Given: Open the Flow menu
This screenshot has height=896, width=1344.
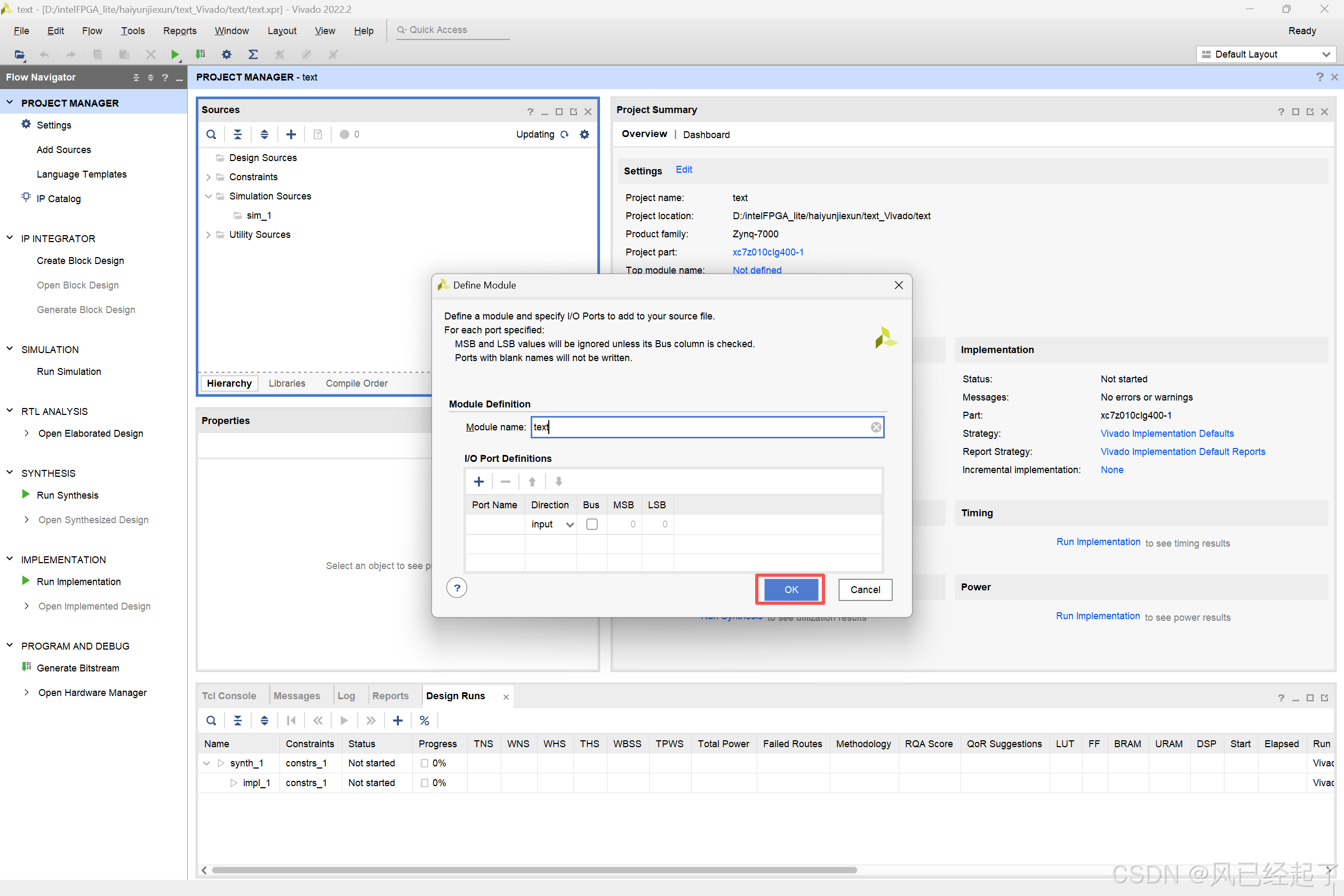Looking at the screenshot, I should click(x=92, y=31).
